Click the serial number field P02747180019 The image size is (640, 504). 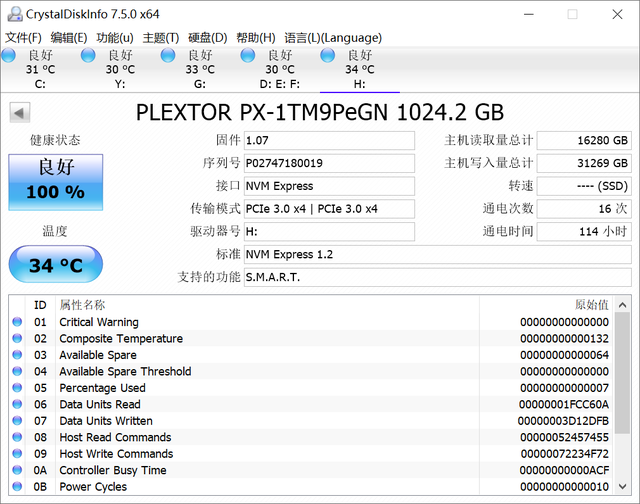click(329, 163)
